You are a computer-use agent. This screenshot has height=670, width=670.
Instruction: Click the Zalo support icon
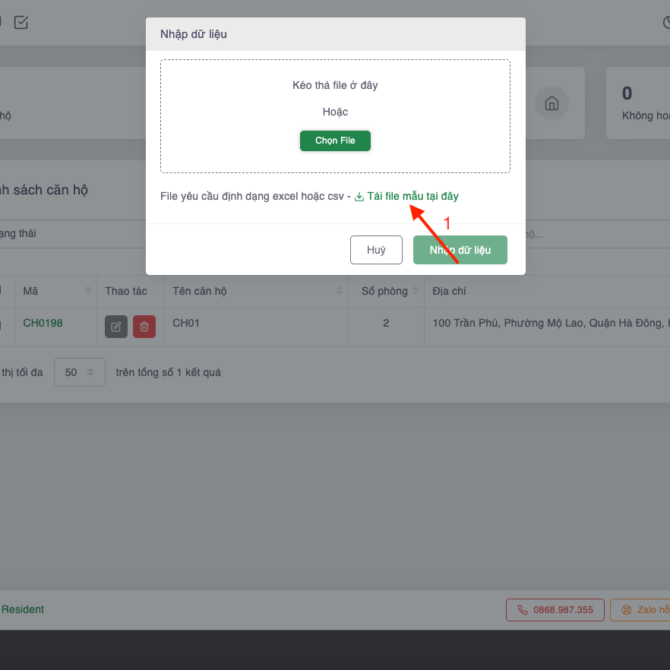pyautogui.click(x=627, y=610)
